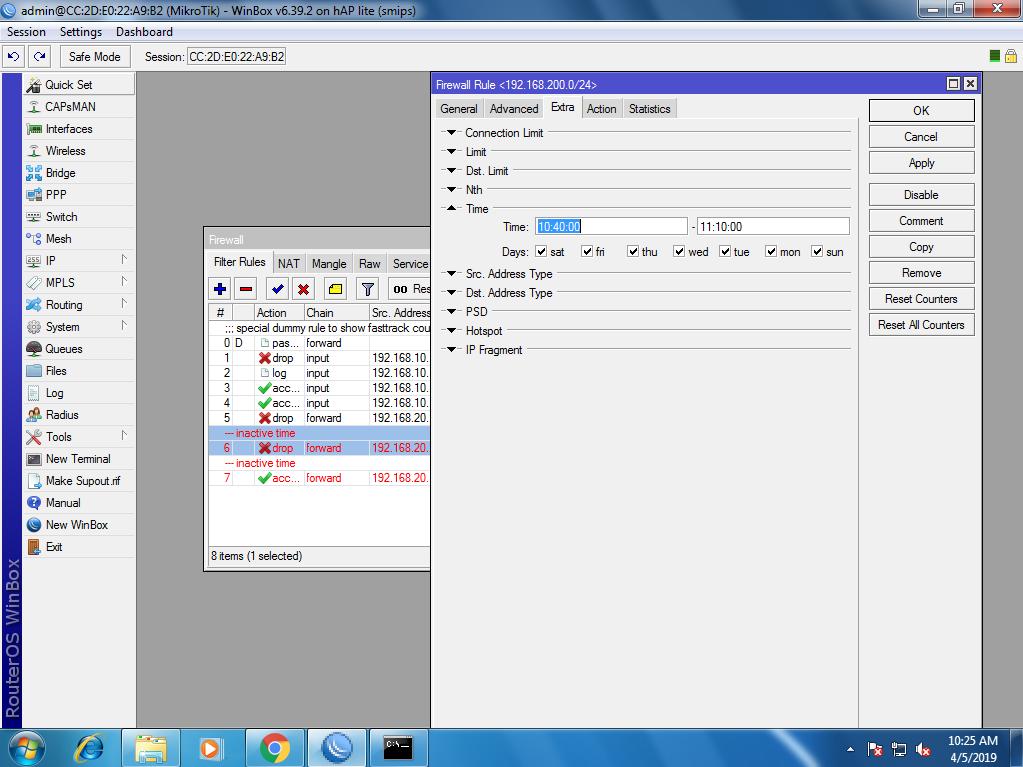Open the Dashboard menu
This screenshot has width=1023, height=767.
[x=144, y=32]
